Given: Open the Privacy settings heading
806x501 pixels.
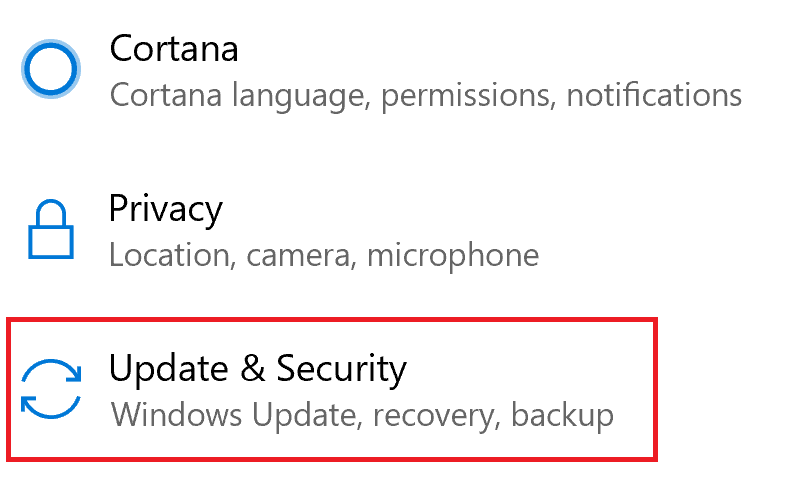Looking at the screenshot, I should click(166, 209).
